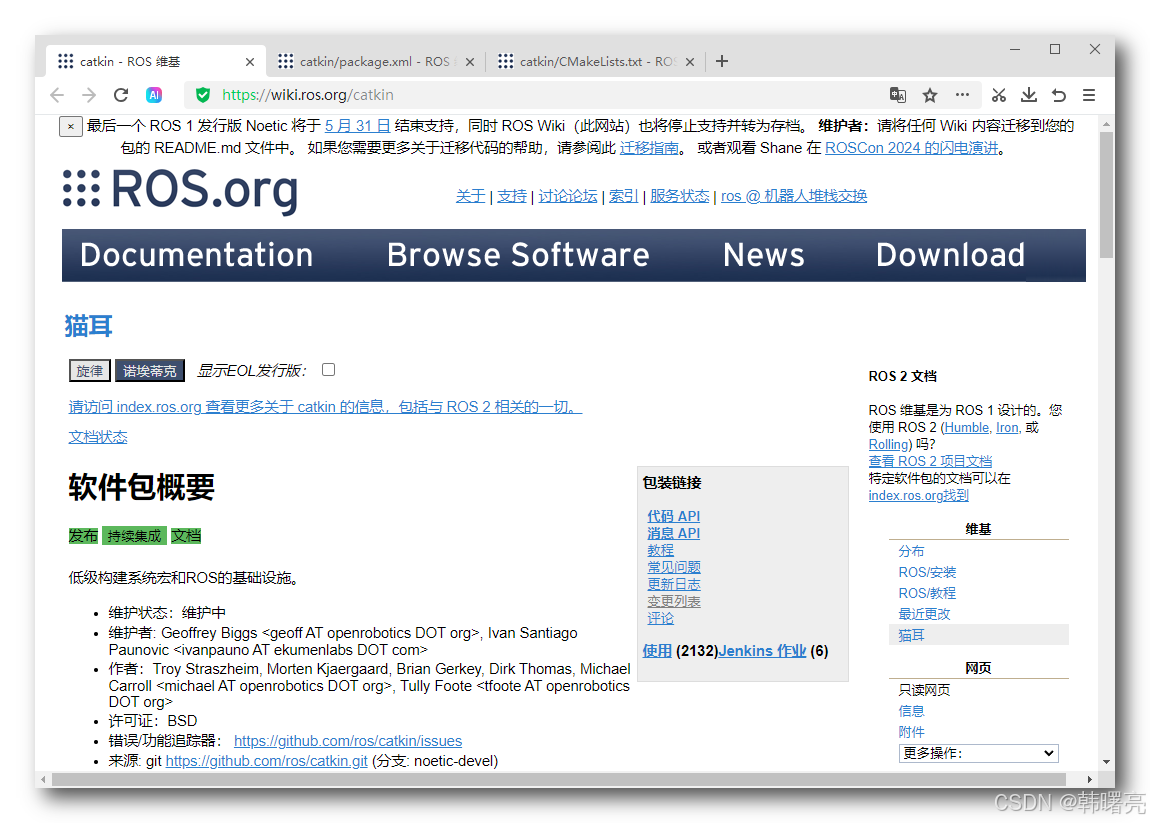Bookmark the page with the star icon
1150x823 pixels.
pos(930,95)
